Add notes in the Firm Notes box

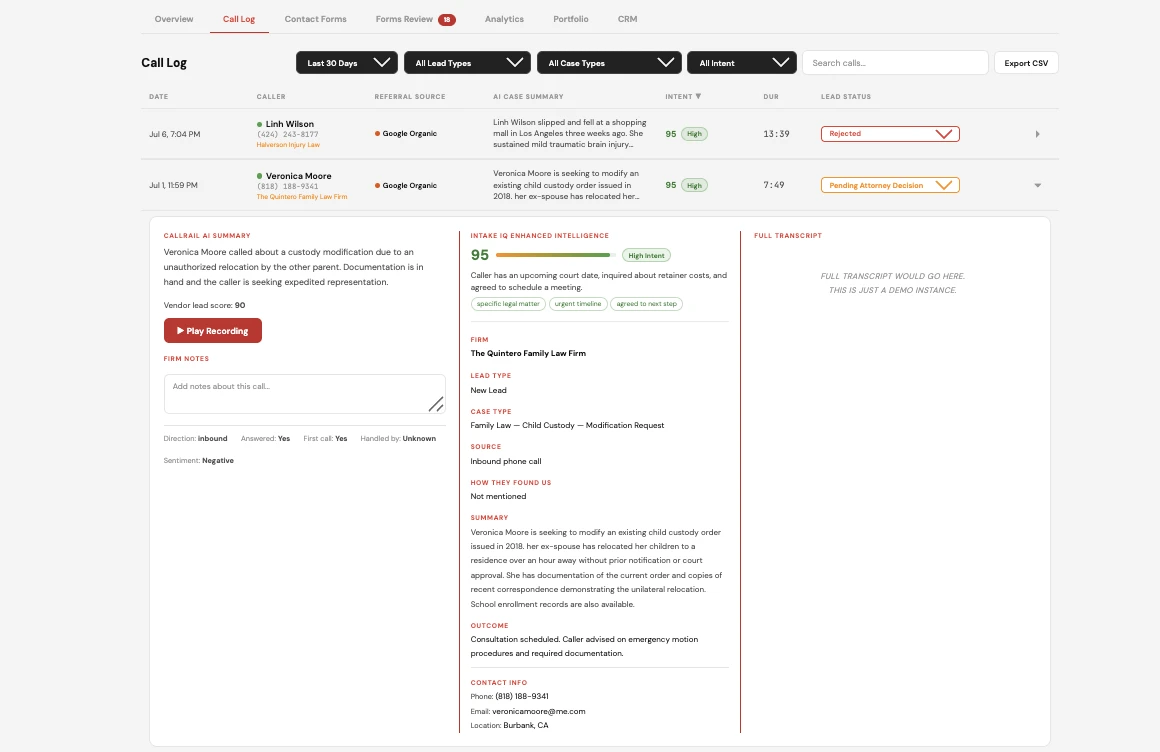click(305, 394)
